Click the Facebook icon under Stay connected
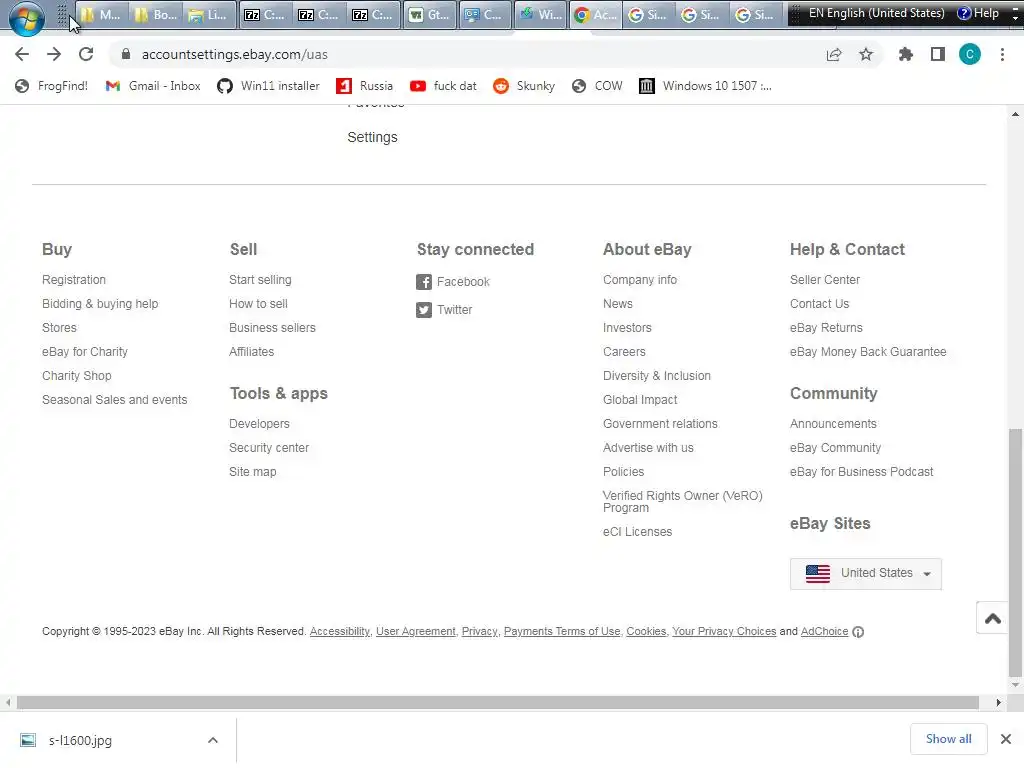 [424, 282]
